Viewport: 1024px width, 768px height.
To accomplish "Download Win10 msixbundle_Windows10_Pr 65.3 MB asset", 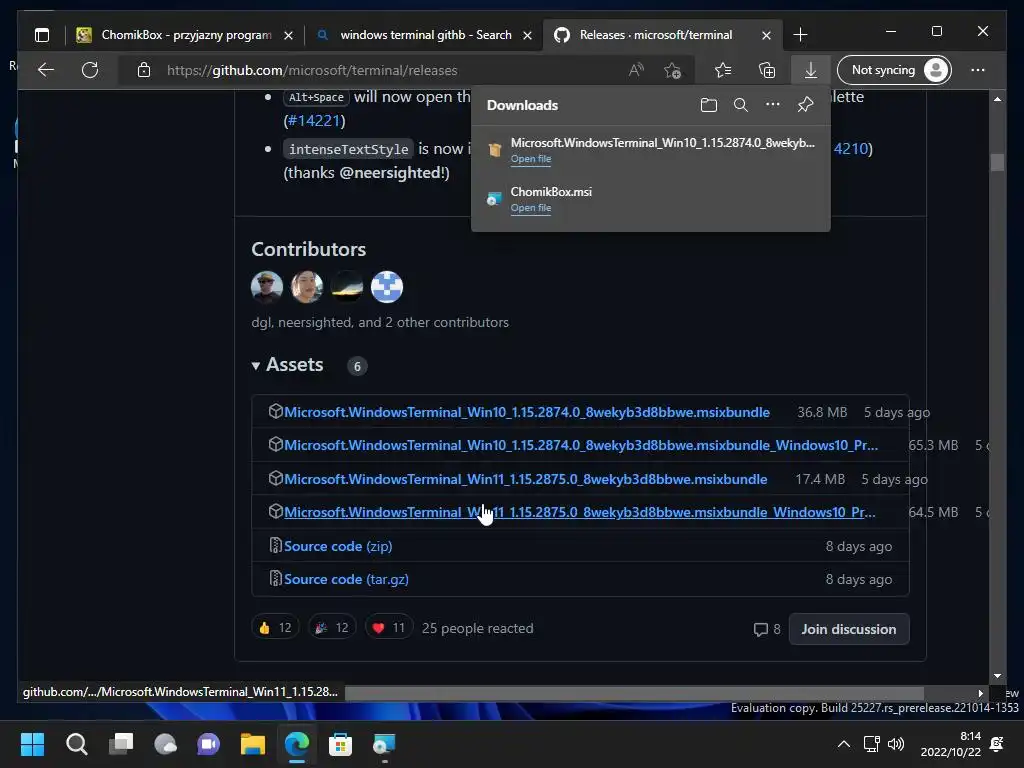I will [581, 445].
